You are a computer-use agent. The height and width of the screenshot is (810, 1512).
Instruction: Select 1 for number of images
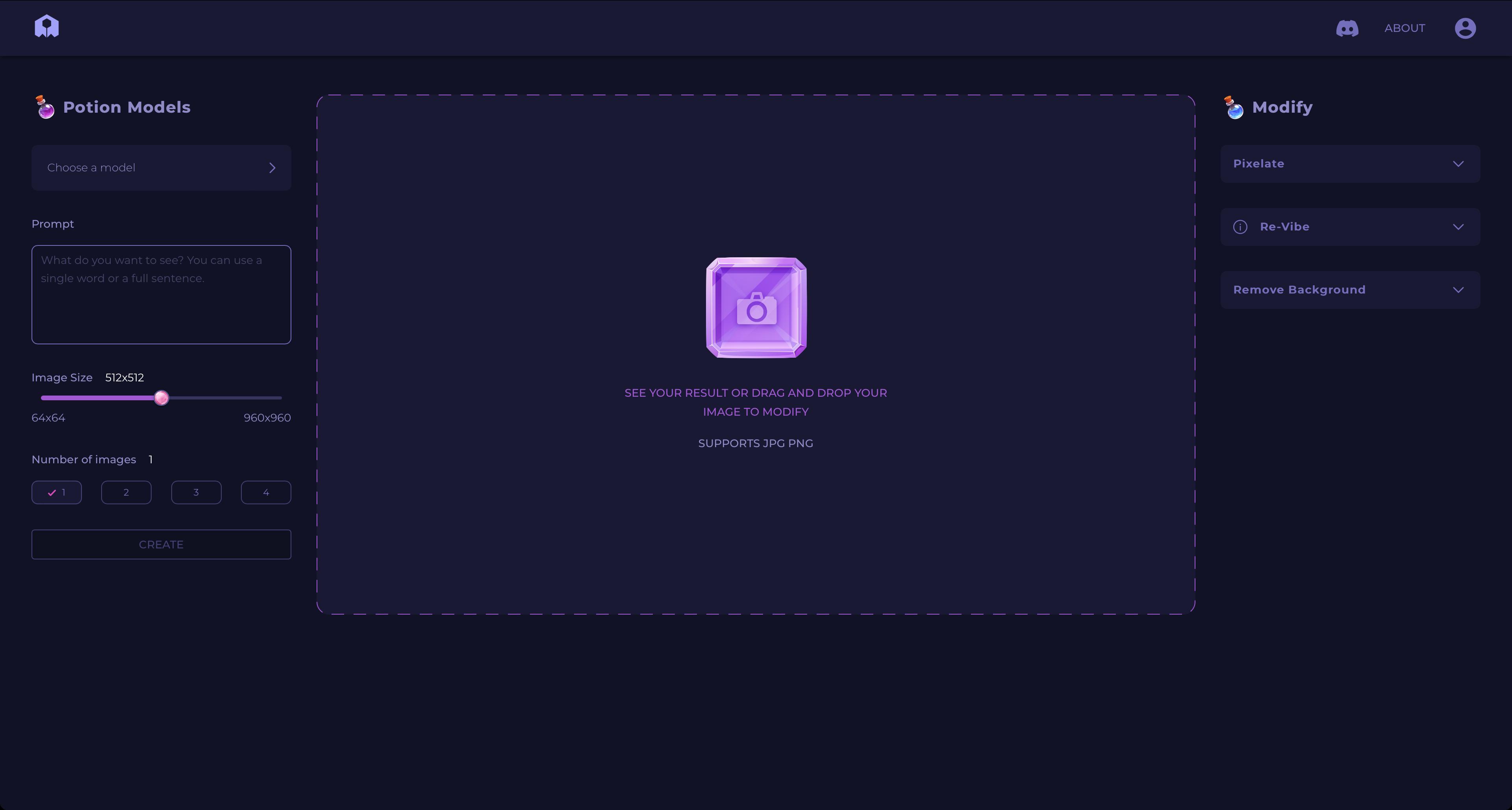tap(56, 492)
